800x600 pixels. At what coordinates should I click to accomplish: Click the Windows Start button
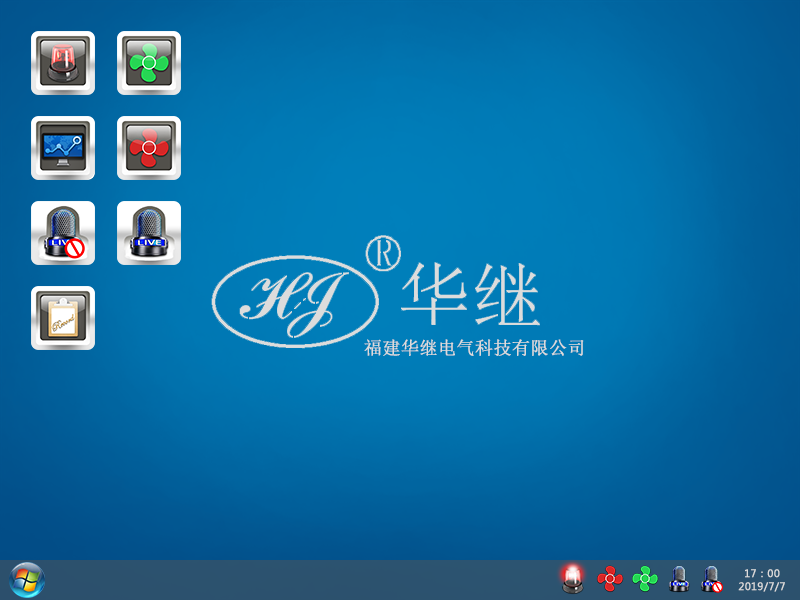27,580
